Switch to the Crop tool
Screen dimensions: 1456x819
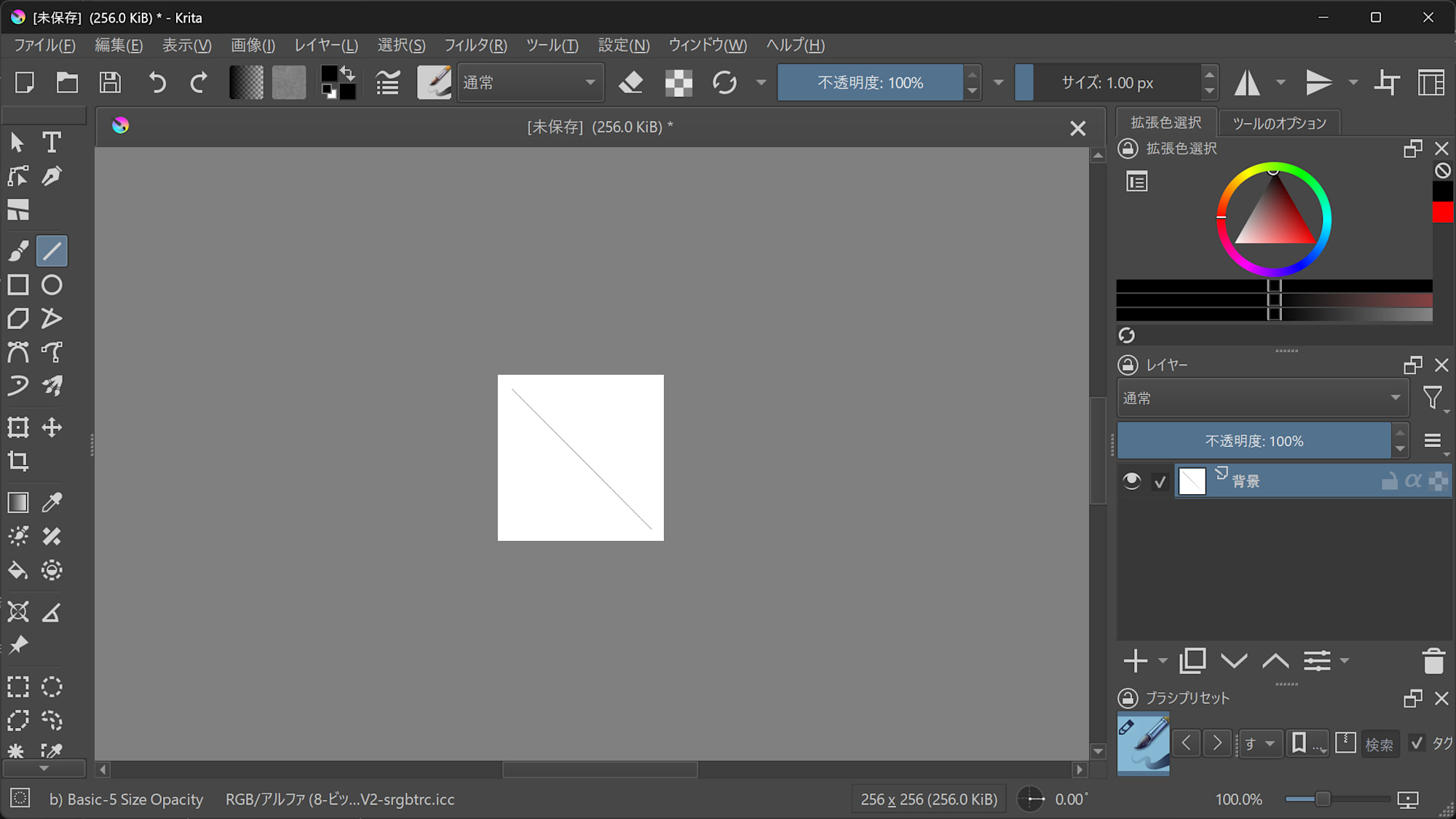tap(18, 462)
